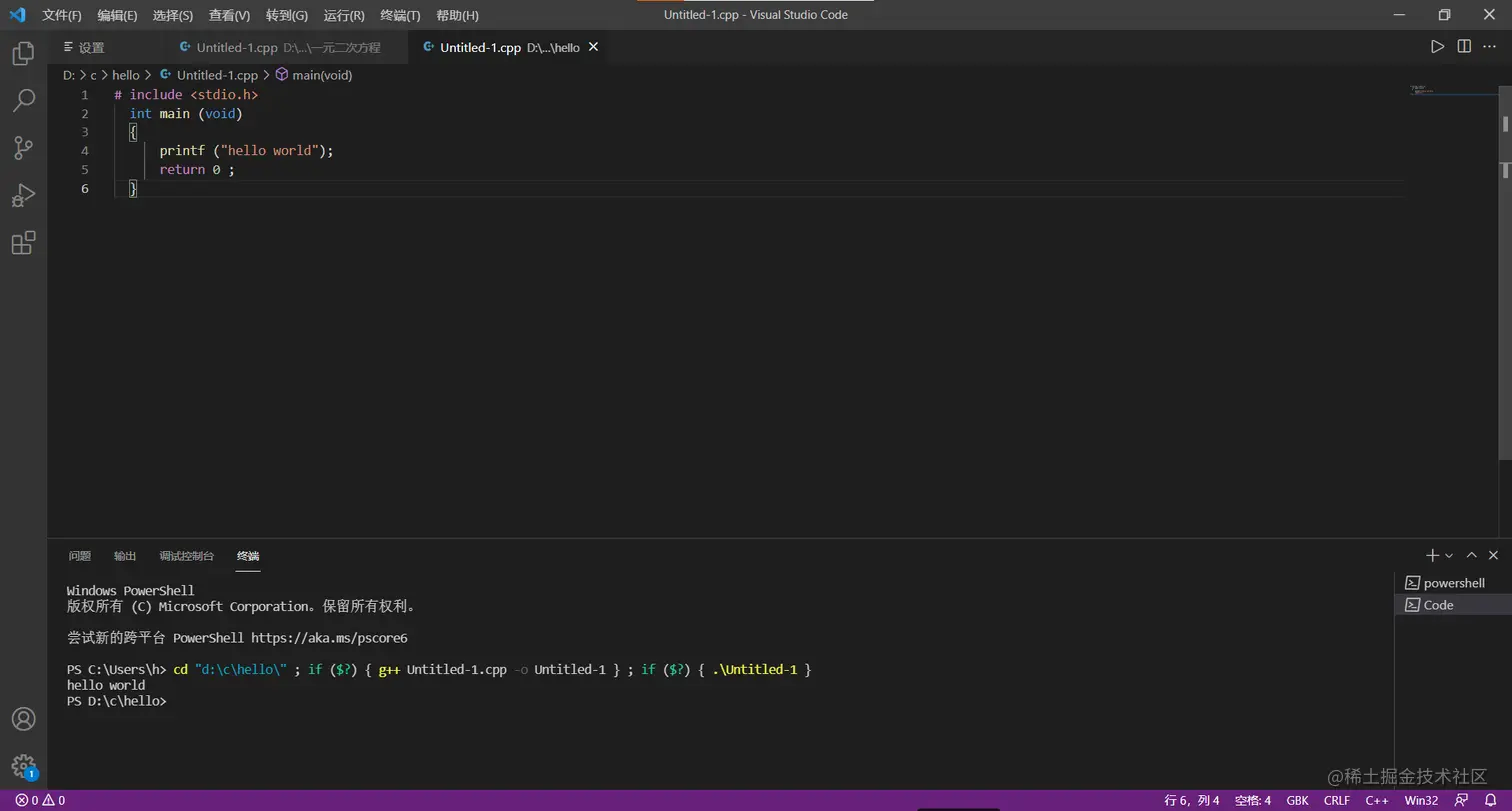Open the feedback icon in status bar
This screenshot has width=1512, height=811.
point(1461,800)
